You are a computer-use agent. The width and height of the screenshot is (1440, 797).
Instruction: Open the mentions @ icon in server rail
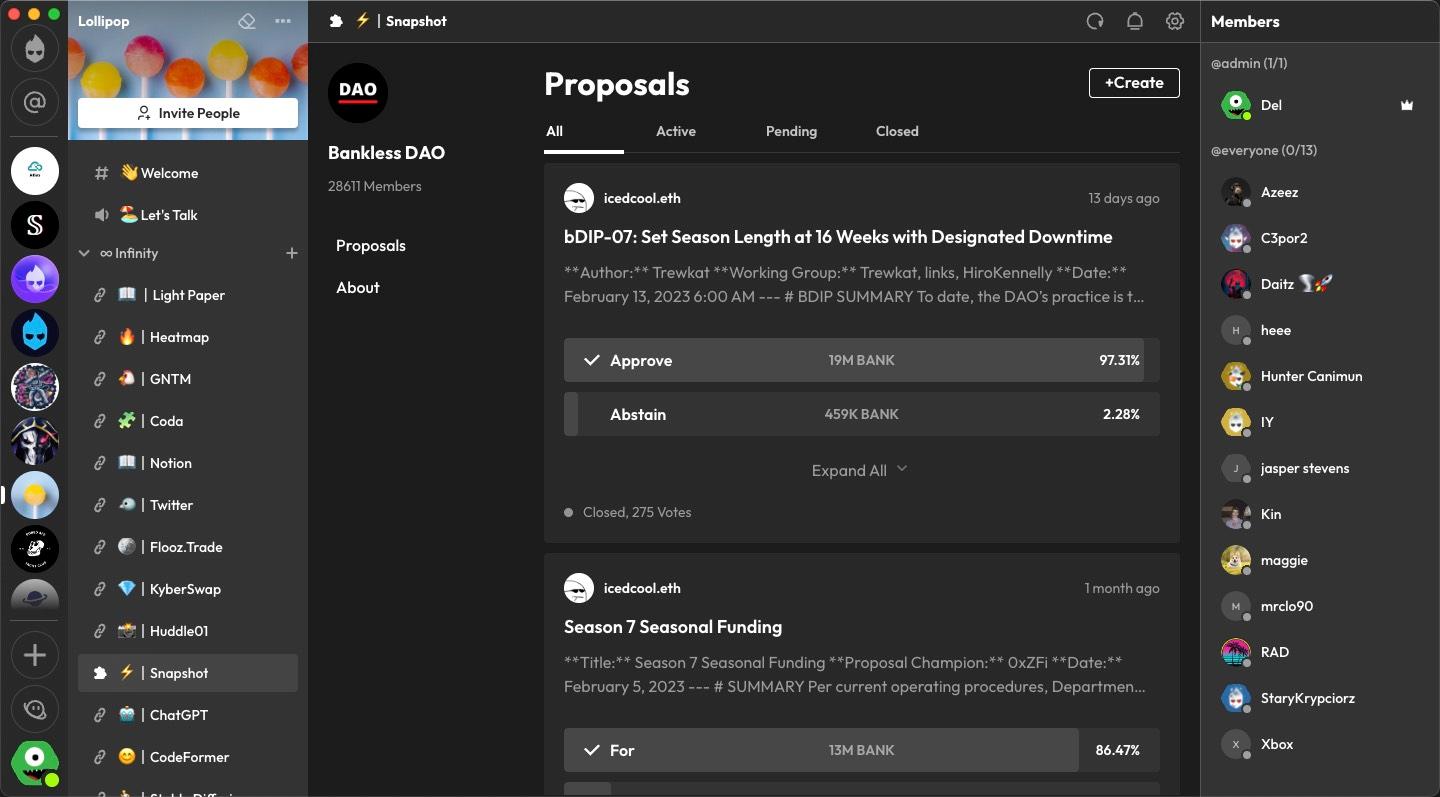click(35, 102)
